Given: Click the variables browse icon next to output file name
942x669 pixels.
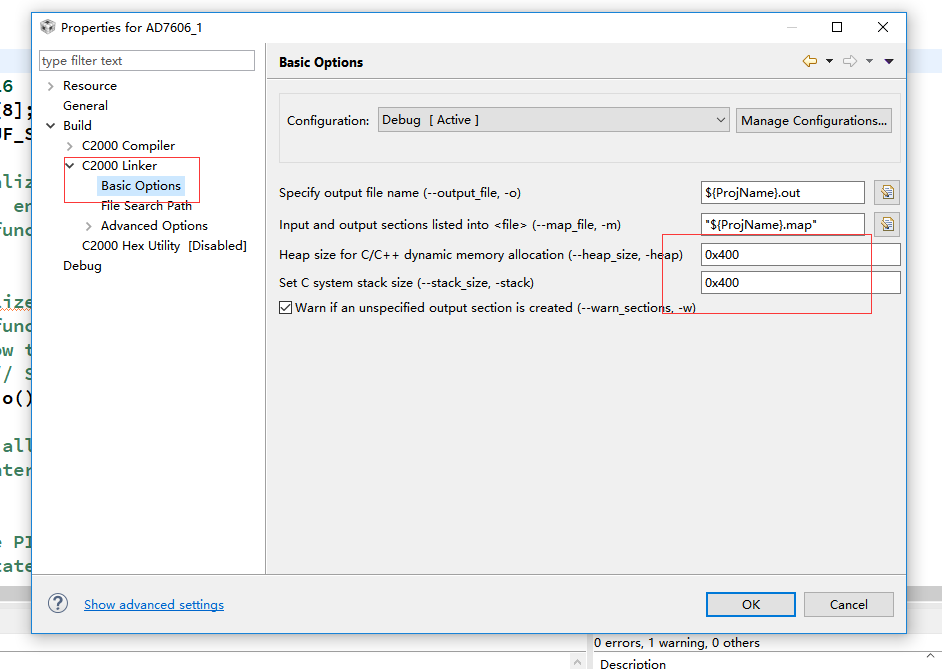Looking at the screenshot, I should click(x=887, y=192).
